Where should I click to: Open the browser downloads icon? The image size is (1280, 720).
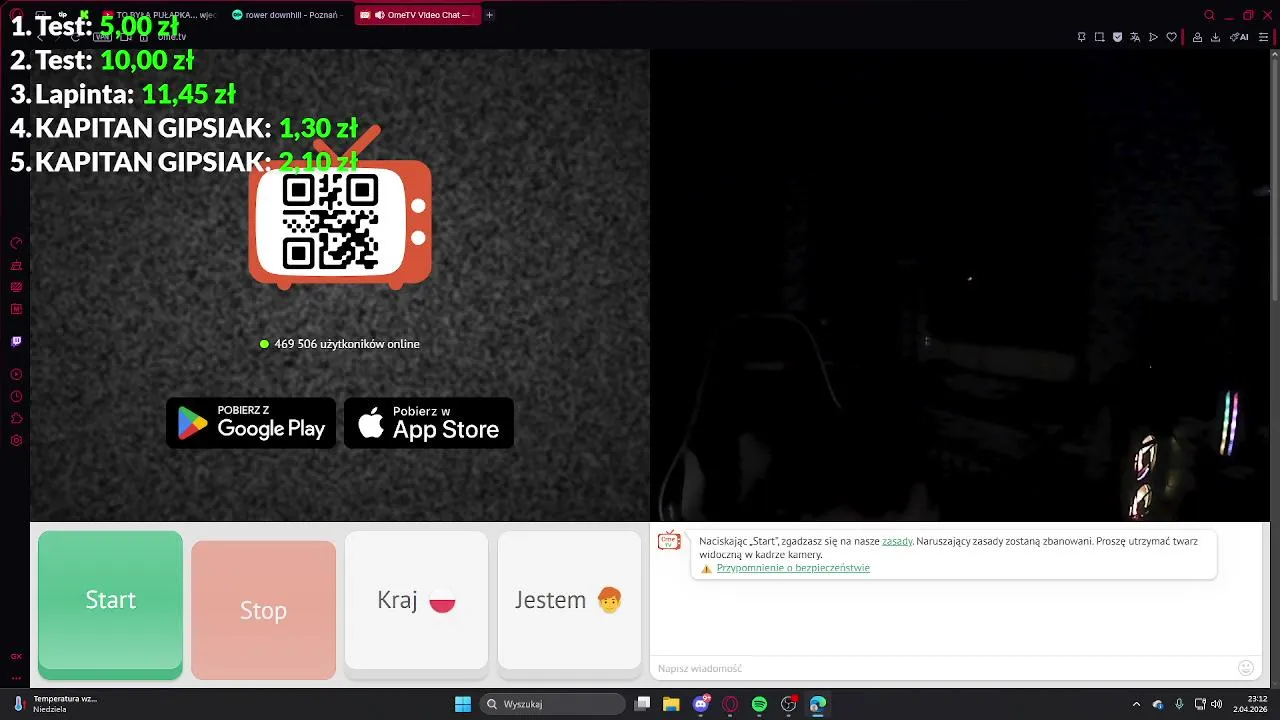pyautogui.click(x=1215, y=37)
